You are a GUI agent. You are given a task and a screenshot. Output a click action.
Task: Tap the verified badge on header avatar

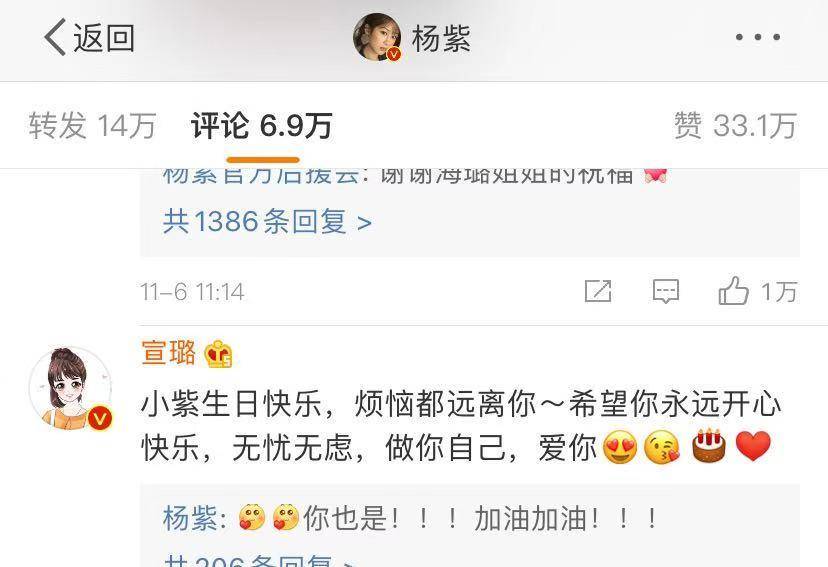pyautogui.click(x=393, y=54)
